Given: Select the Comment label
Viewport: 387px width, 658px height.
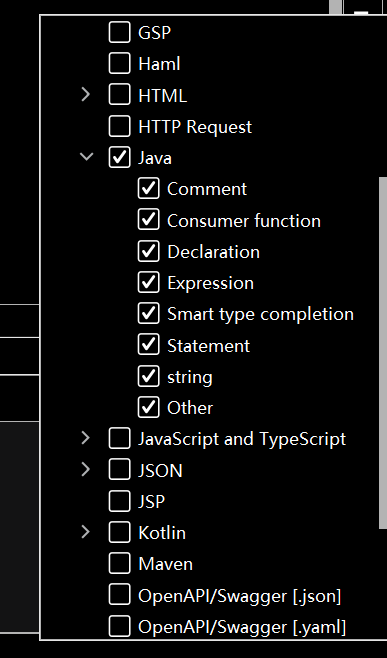Looking at the screenshot, I should pos(207,189).
